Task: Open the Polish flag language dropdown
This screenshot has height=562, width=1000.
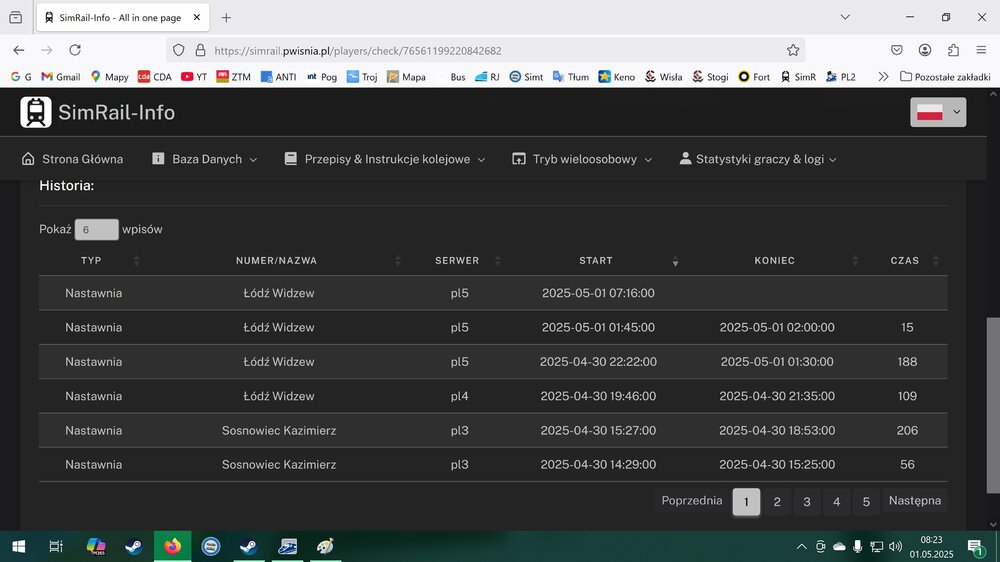Action: coord(938,112)
